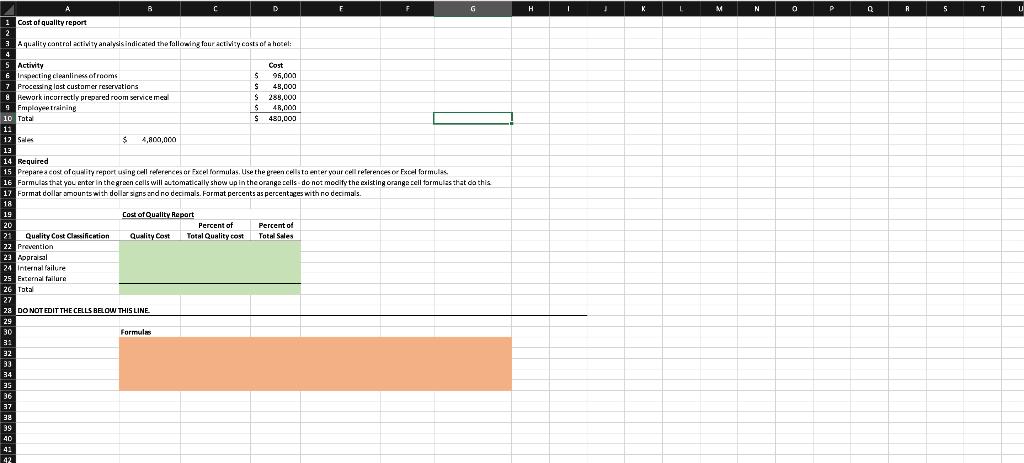Screen dimensions: 1024x463
Task: Select row 28 header
Action: [x=7, y=310]
